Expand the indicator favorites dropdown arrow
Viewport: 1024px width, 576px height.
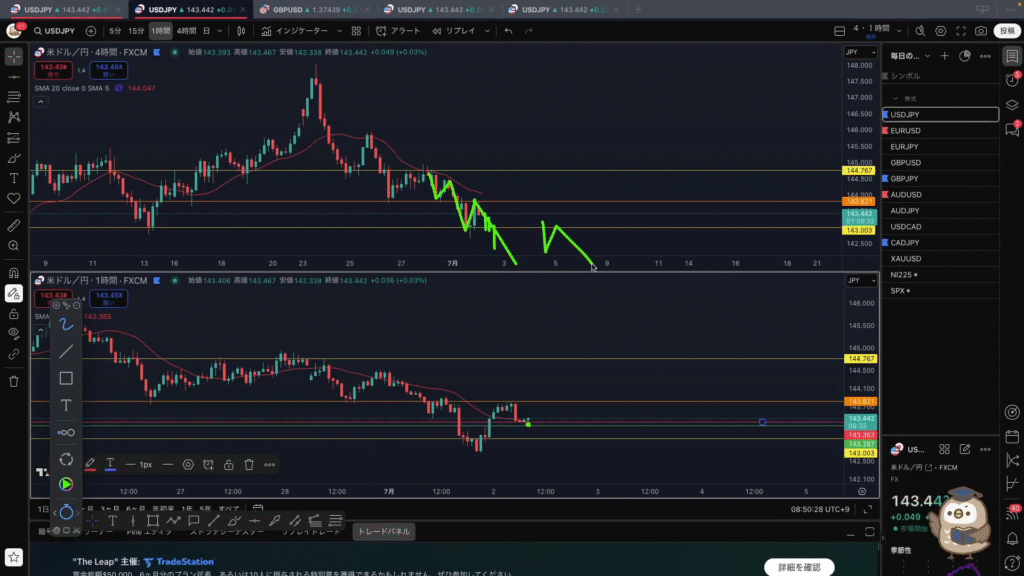coord(340,31)
